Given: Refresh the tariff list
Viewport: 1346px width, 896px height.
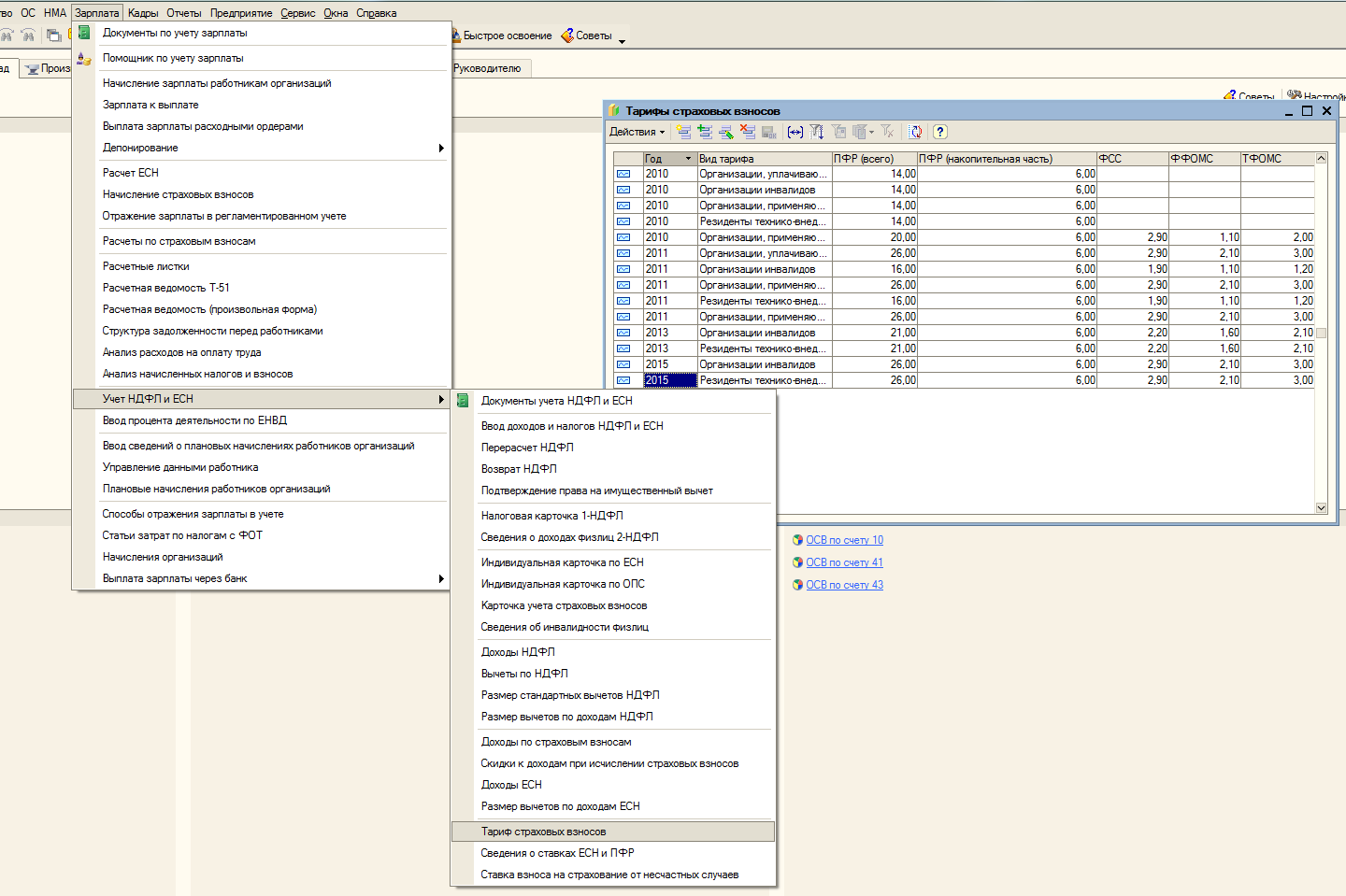Looking at the screenshot, I should (x=916, y=132).
